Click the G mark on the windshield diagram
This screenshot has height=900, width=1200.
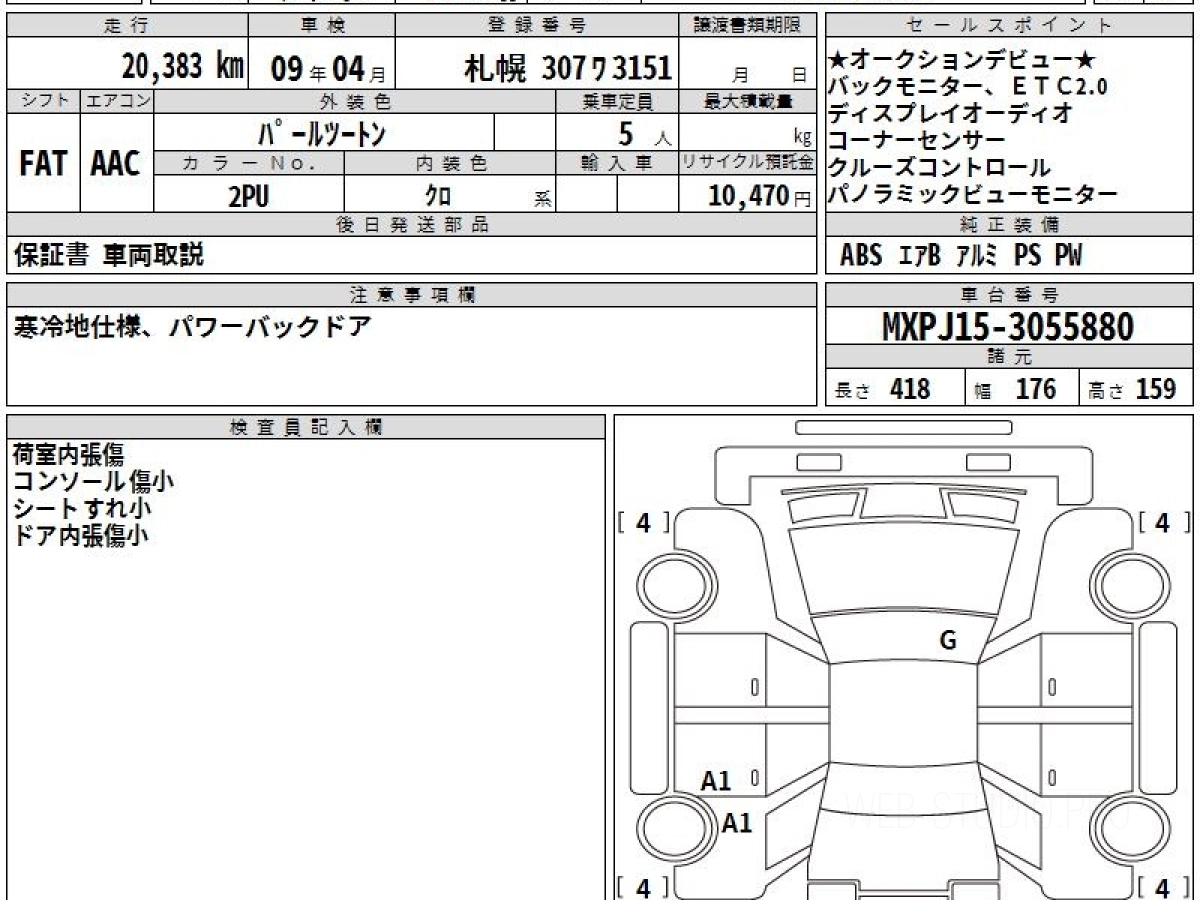(948, 641)
